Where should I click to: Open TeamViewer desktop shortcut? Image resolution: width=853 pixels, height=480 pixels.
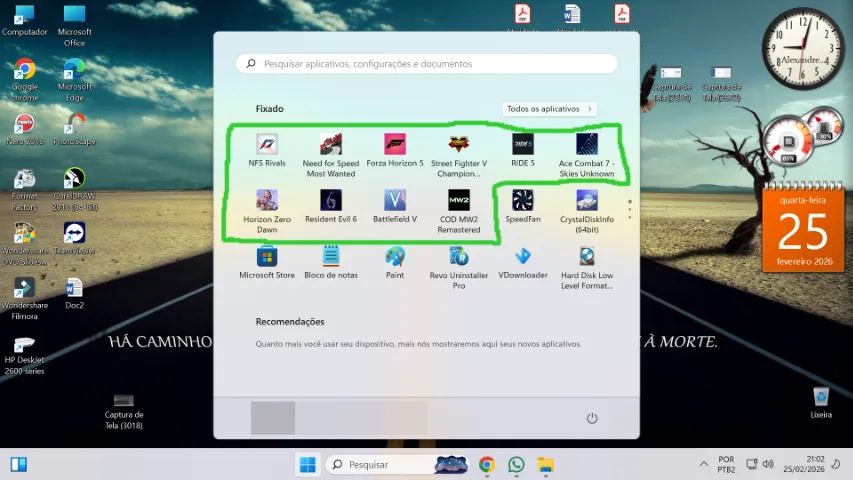click(75, 239)
